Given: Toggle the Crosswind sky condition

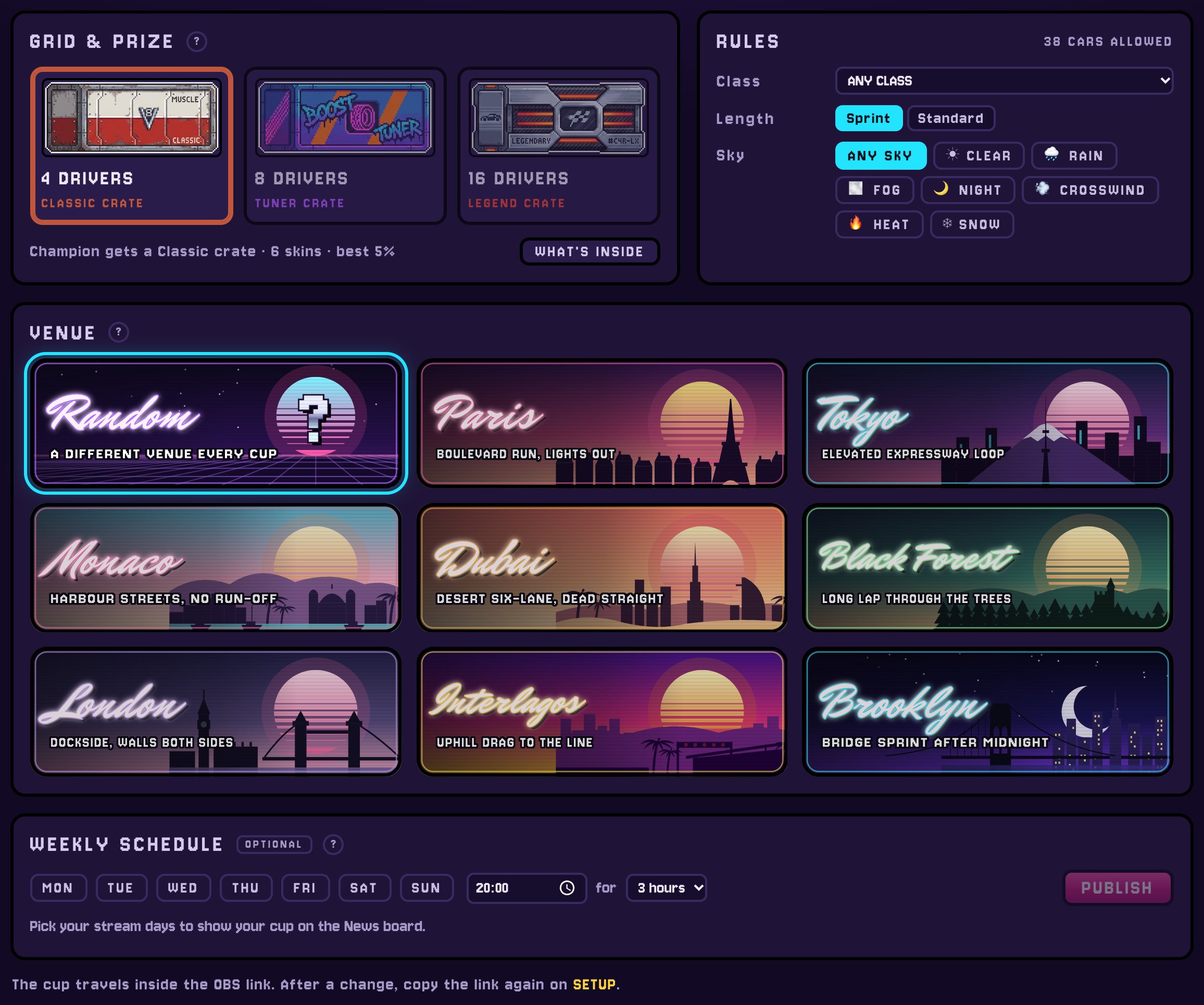Looking at the screenshot, I should pos(1090,190).
